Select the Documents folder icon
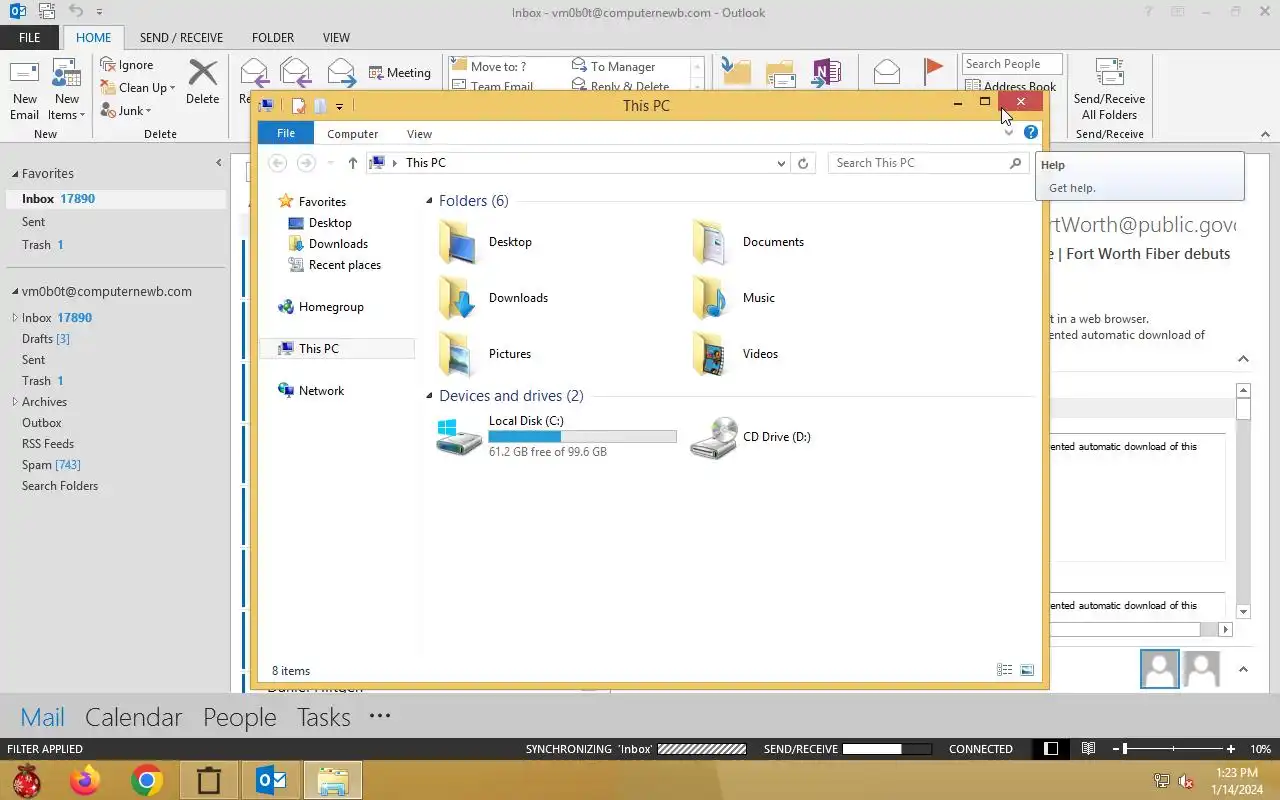Image resolution: width=1280 pixels, height=800 pixels. [711, 242]
